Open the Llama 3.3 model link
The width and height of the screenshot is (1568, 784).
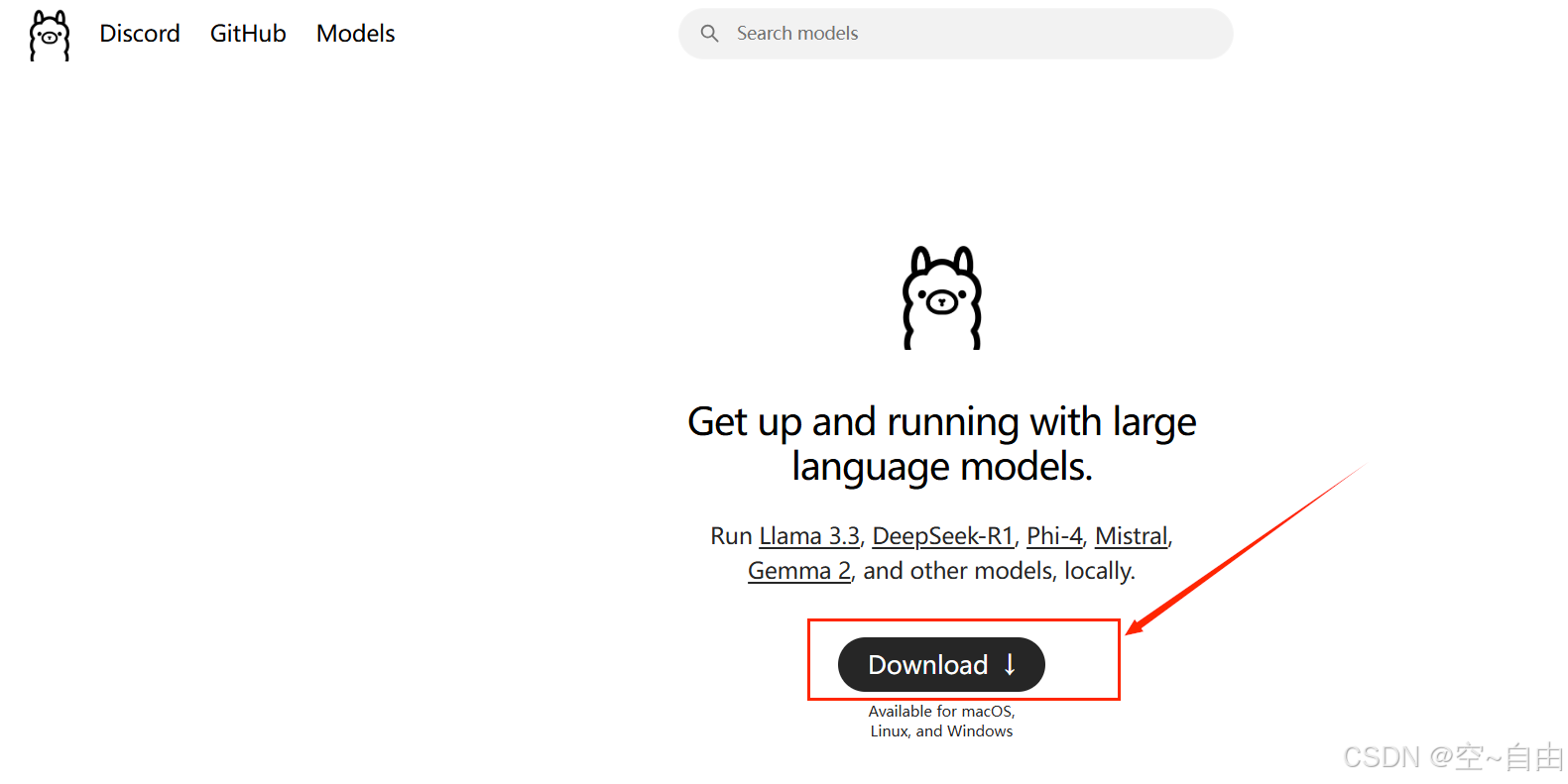click(x=809, y=536)
